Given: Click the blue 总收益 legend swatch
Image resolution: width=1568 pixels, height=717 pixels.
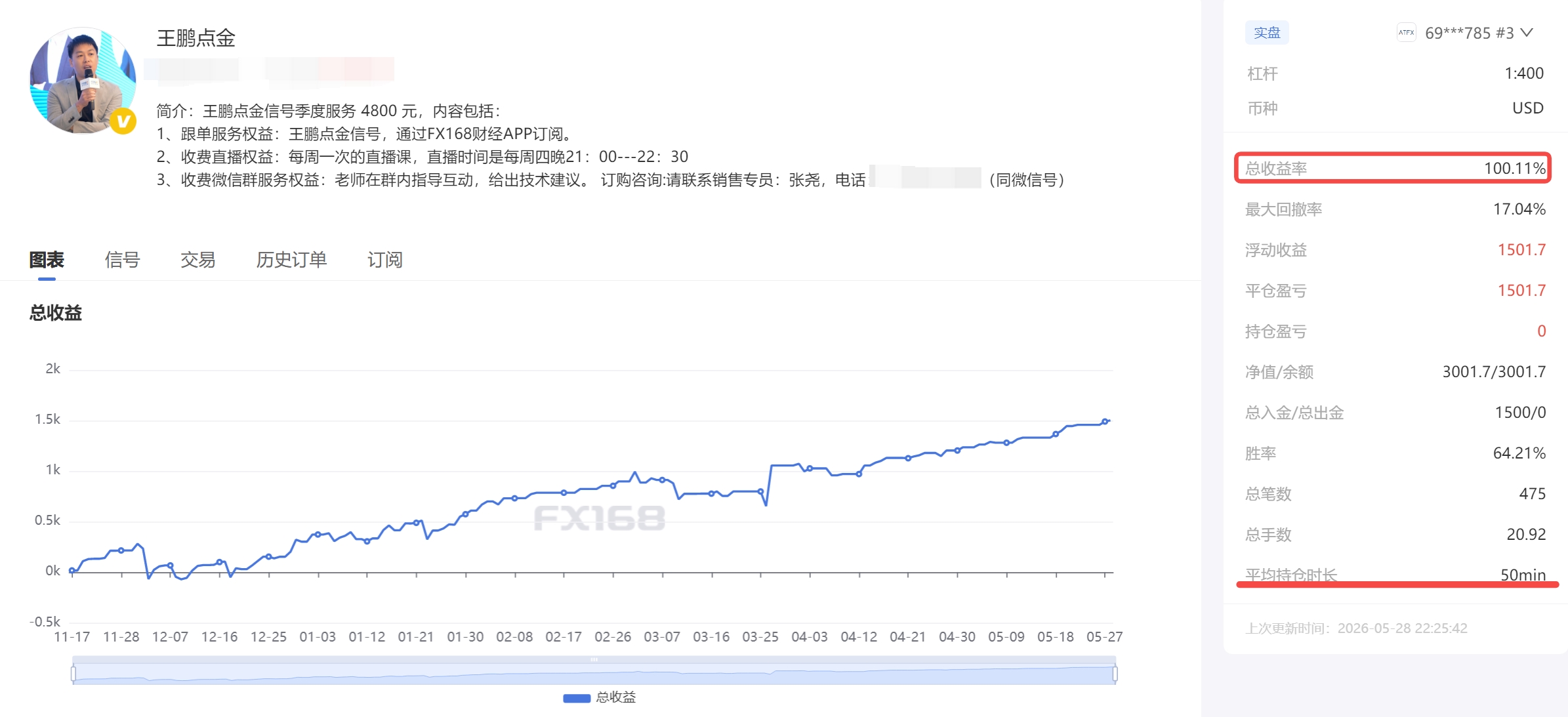Looking at the screenshot, I should (577, 698).
